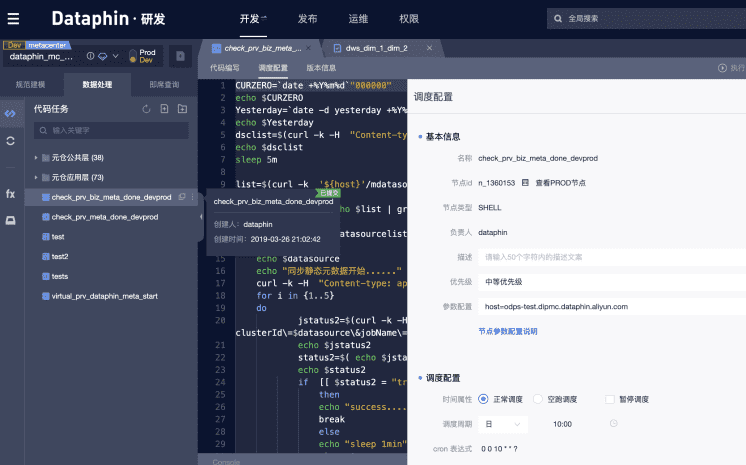Screen dimensions: 746x465
Task: Click copy icon on check_prv_biz_meta_done_devprod row
Action: click(x=182, y=197)
